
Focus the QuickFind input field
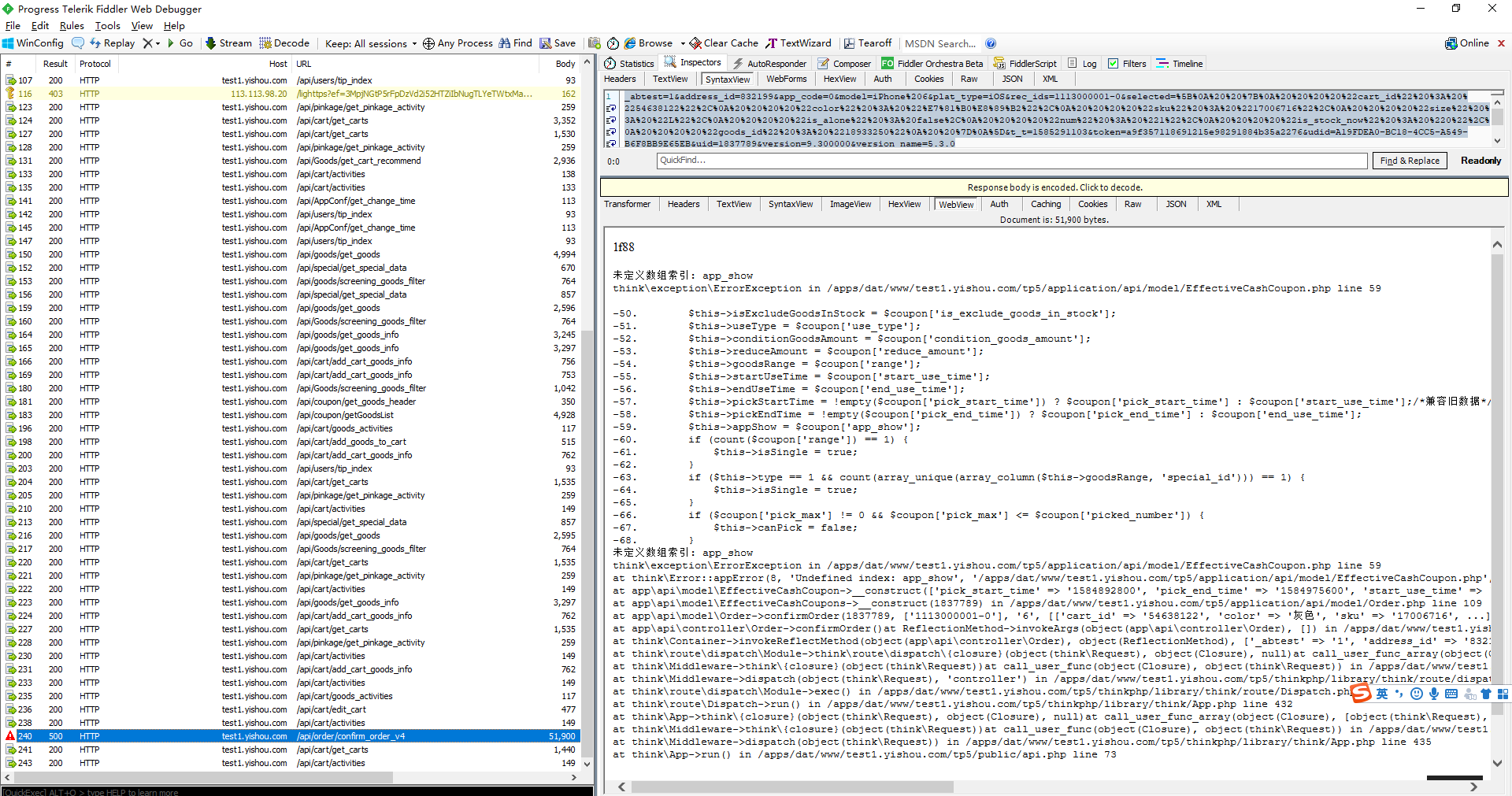(1012, 161)
